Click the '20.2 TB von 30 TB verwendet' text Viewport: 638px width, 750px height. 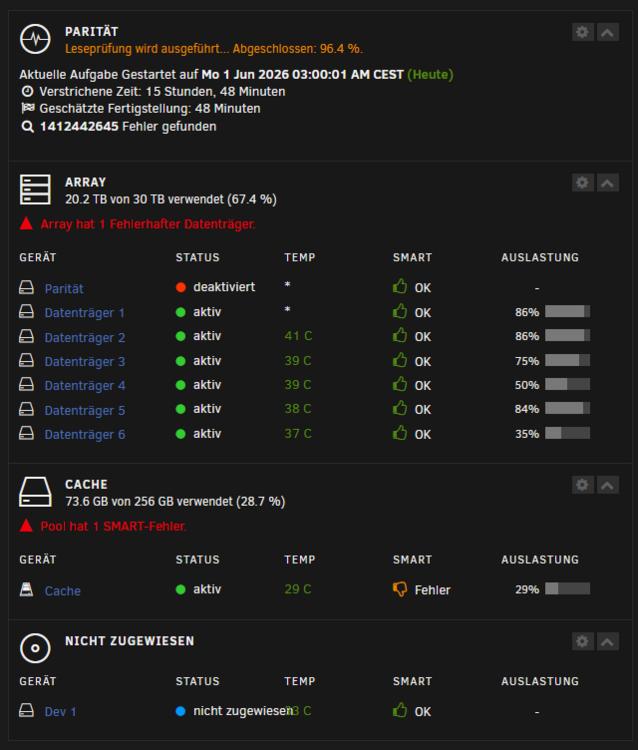pos(171,199)
